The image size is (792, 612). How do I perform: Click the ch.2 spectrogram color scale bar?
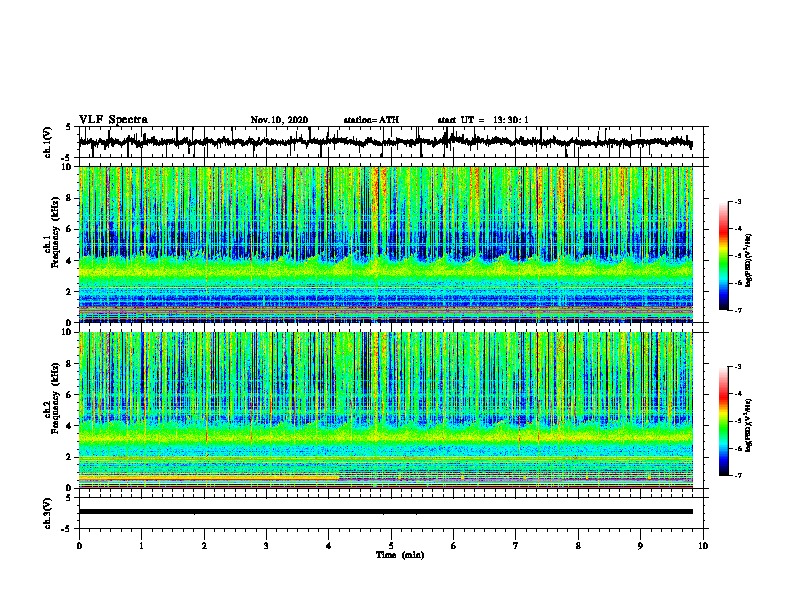[723, 421]
